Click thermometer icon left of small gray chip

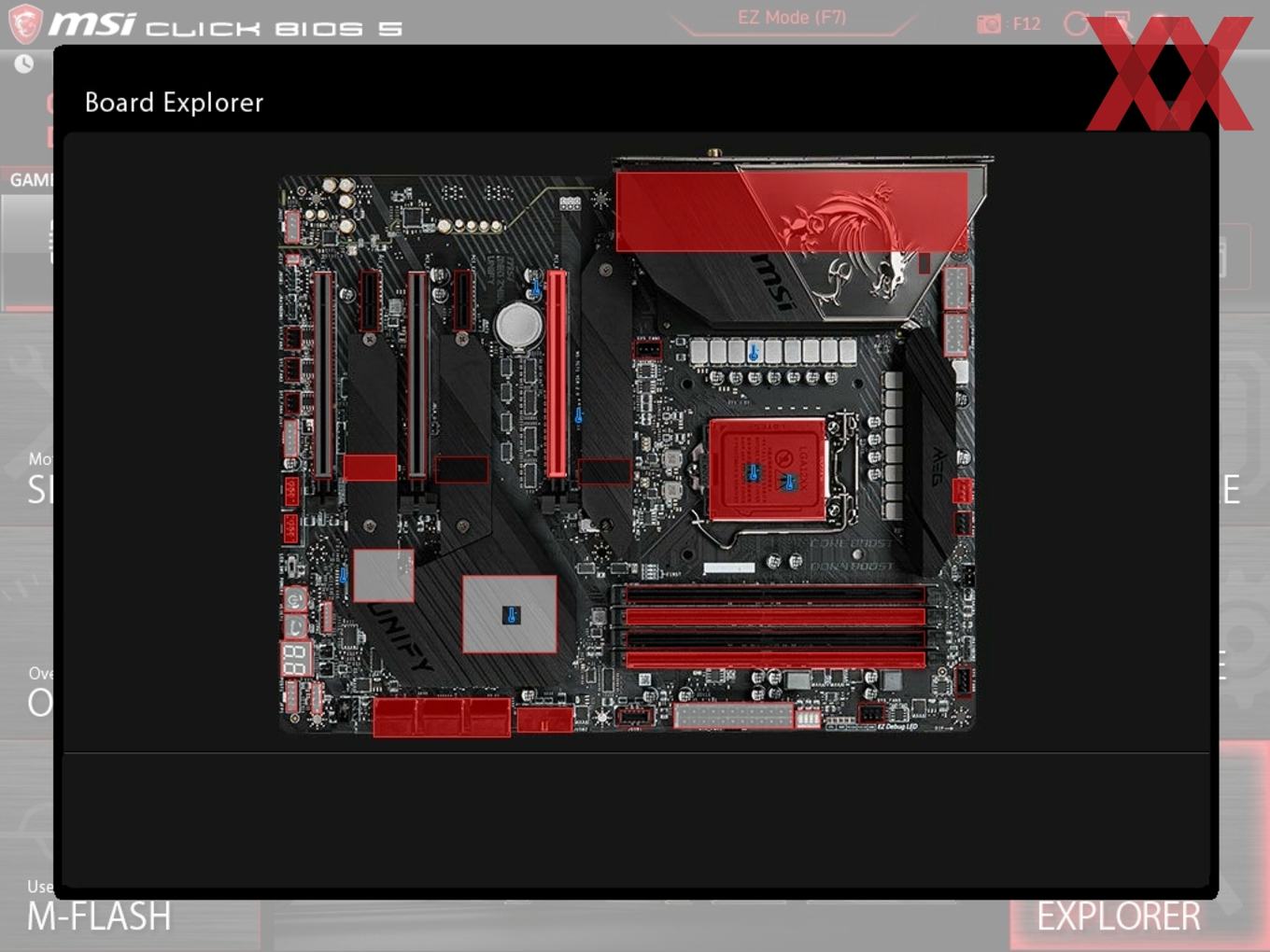point(343,575)
